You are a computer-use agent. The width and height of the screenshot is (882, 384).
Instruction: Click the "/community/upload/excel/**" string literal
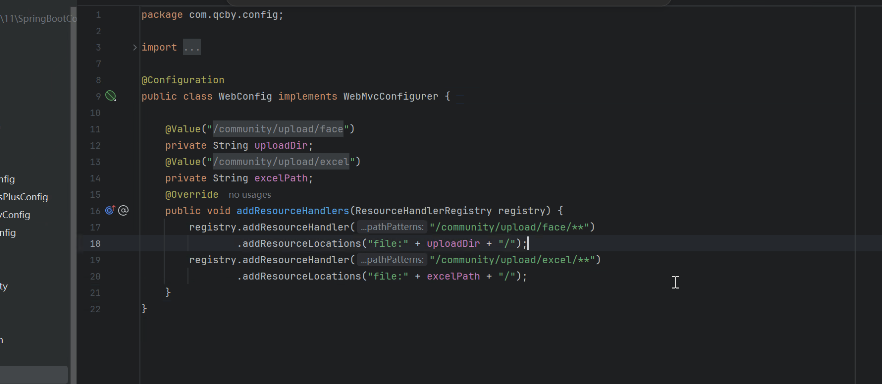(512, 260)
